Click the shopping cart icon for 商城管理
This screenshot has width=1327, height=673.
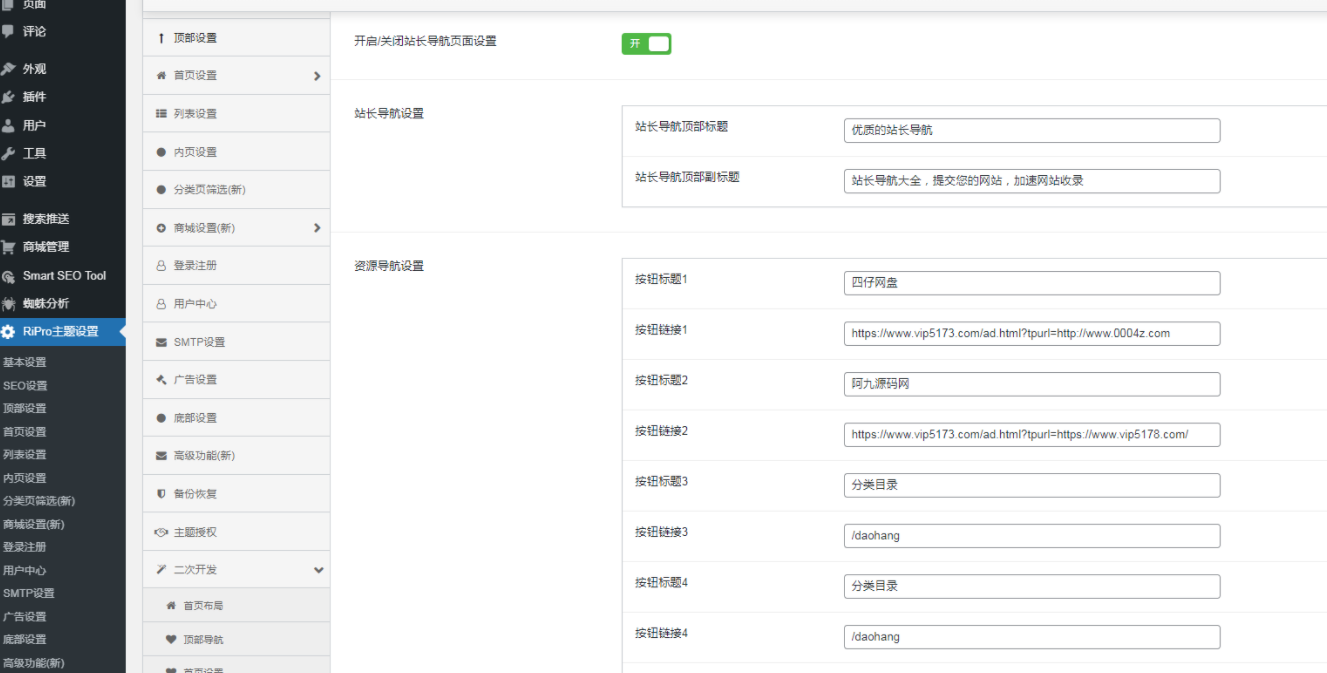tap(9, 247)
